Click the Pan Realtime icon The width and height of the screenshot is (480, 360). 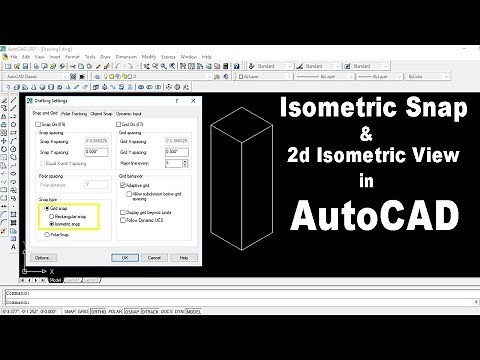146,66
